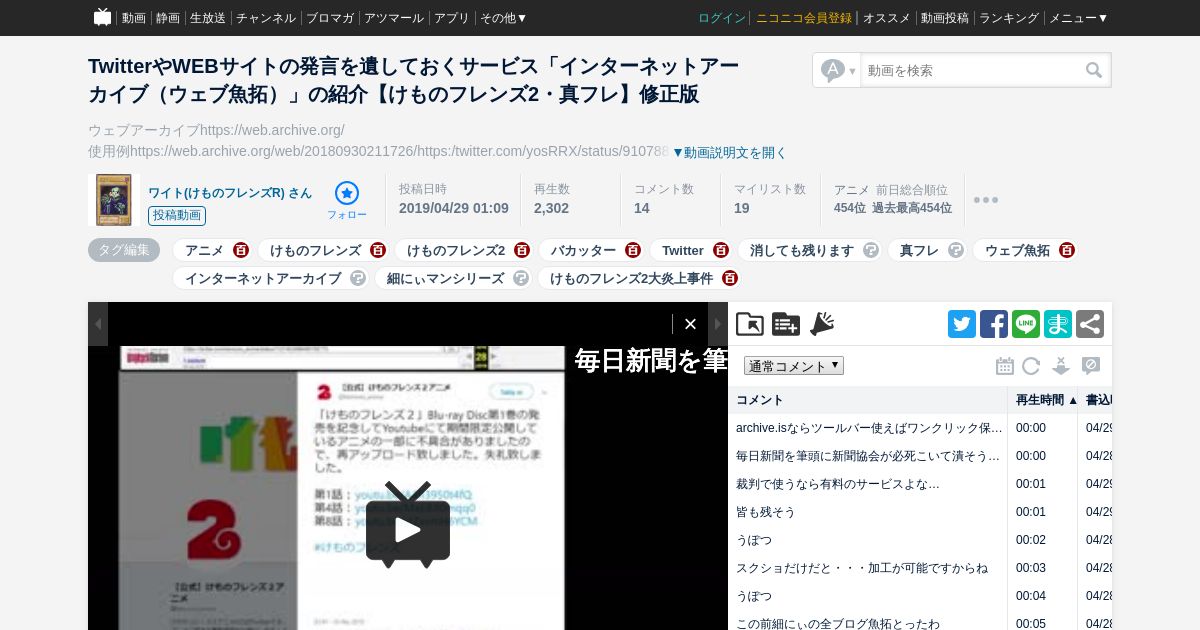The height and width of the screenshot is (630, 1200).
Task: Open dictionary icon for けものフレンズ2大炎上事件 tag
Action: (x=730, y=278)
